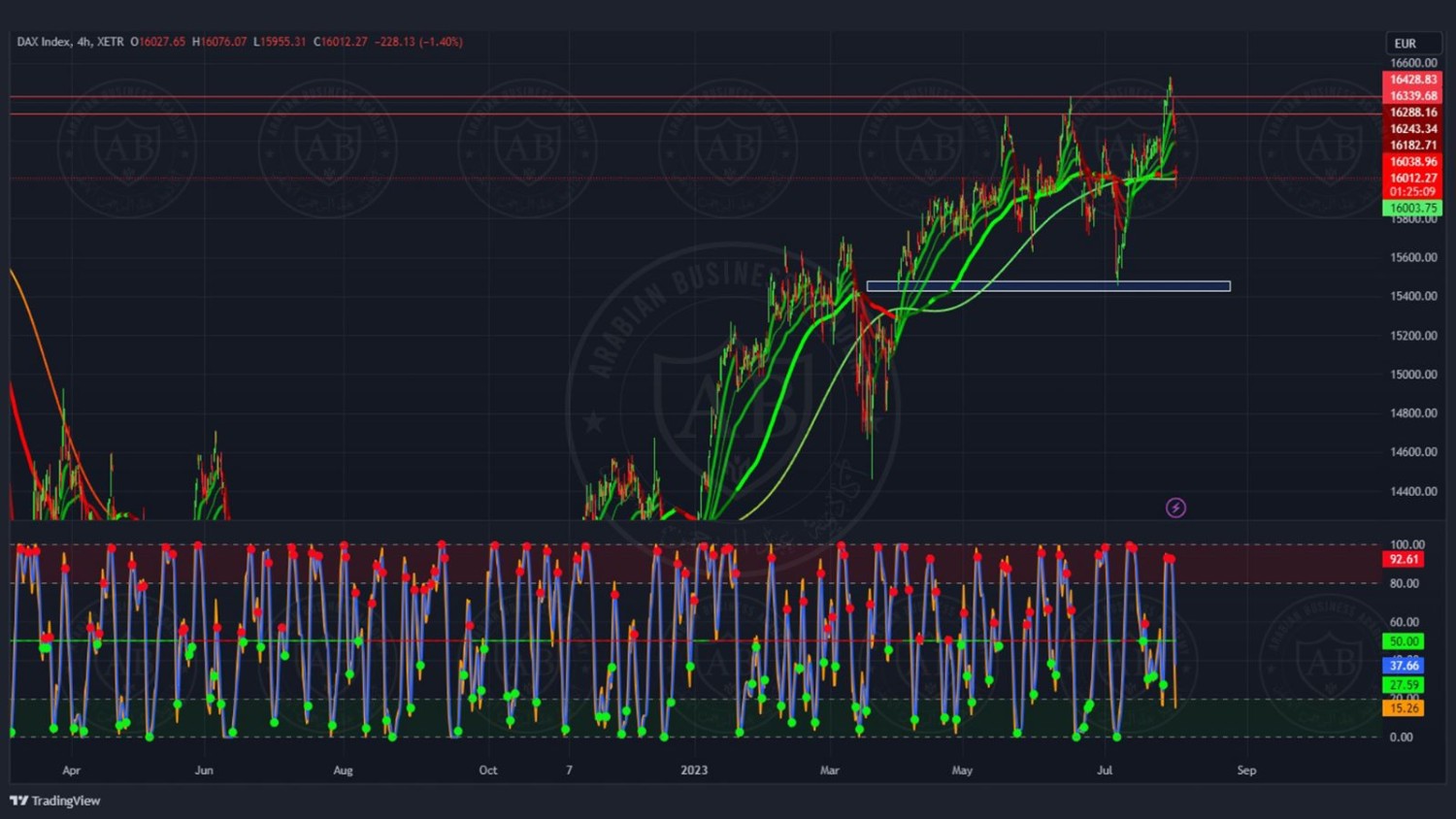The width and height of the screenshot is (1456, 819).
Task: Click the green 50.00 oscillator midline label
Action: [x=1404, y=641]
